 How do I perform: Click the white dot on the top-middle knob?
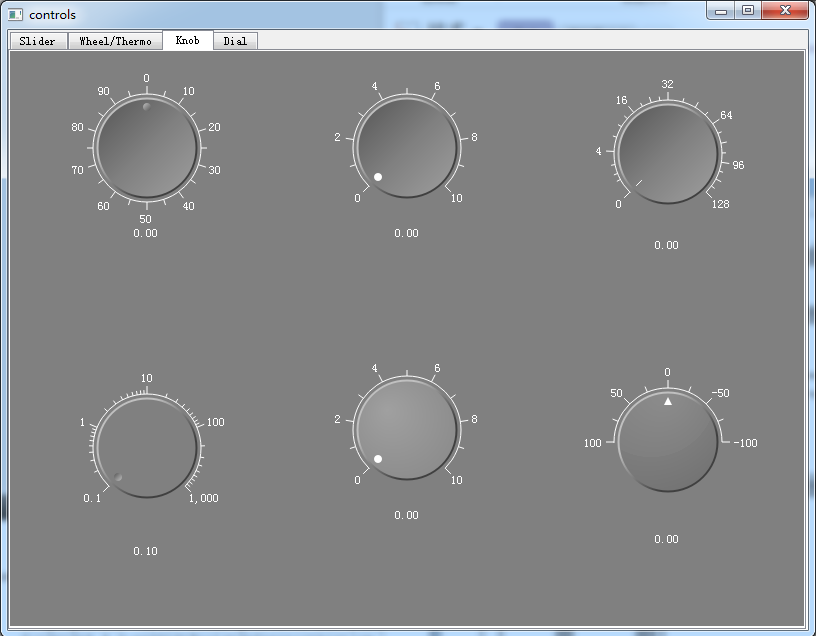tap(378, 177)
